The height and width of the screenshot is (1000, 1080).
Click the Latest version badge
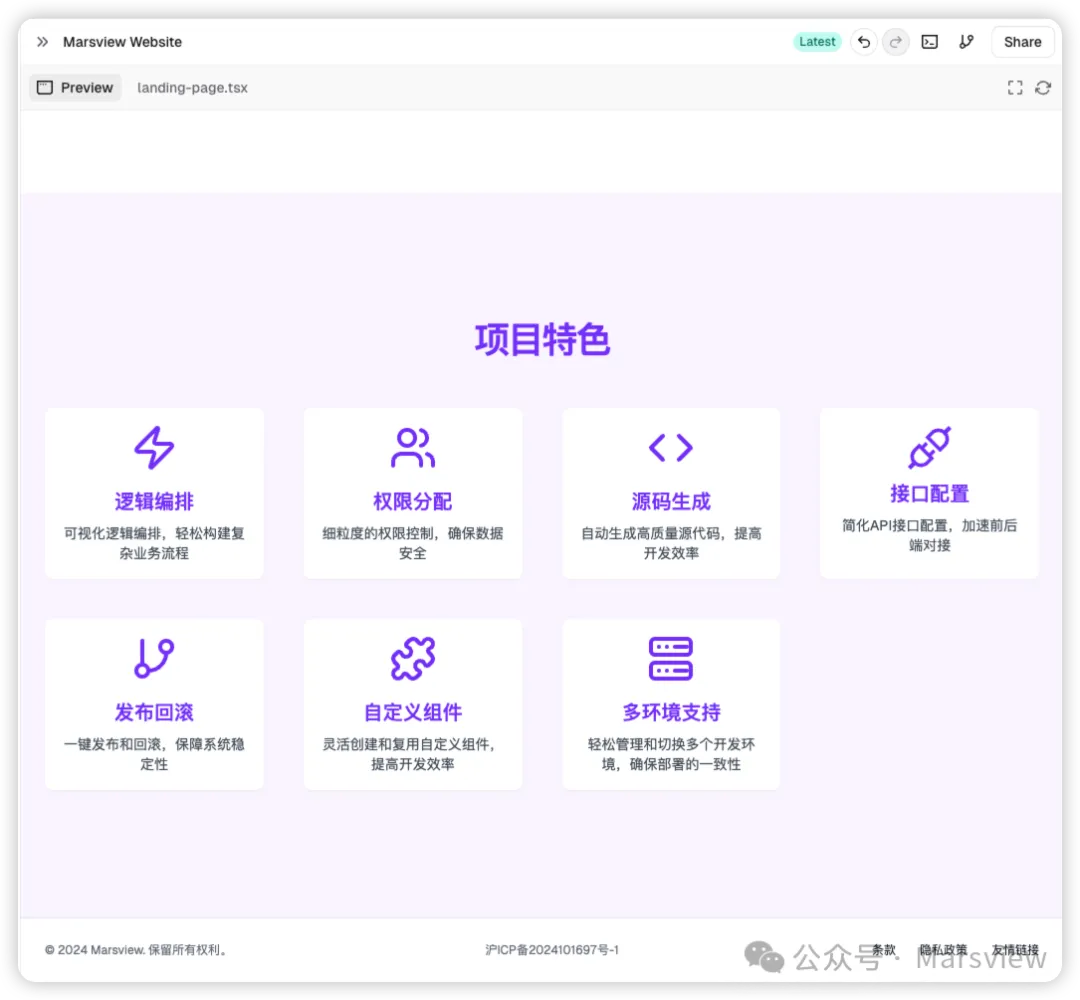click(817, 42)
